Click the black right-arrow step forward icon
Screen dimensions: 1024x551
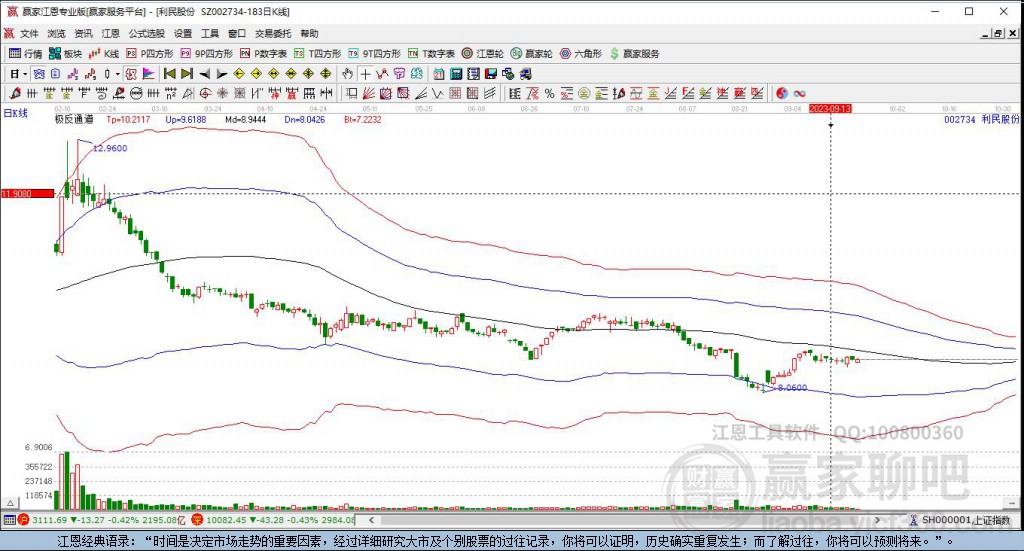(222, 74)
